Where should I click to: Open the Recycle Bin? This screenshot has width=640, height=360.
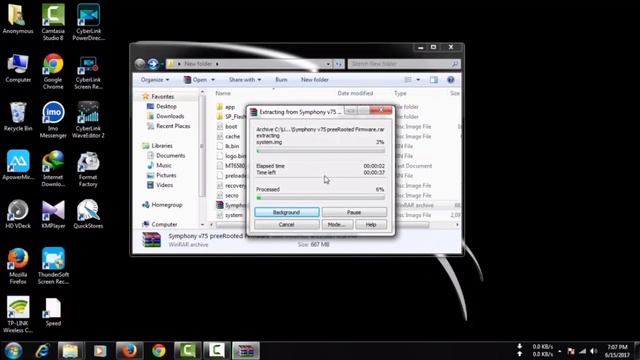18,117
